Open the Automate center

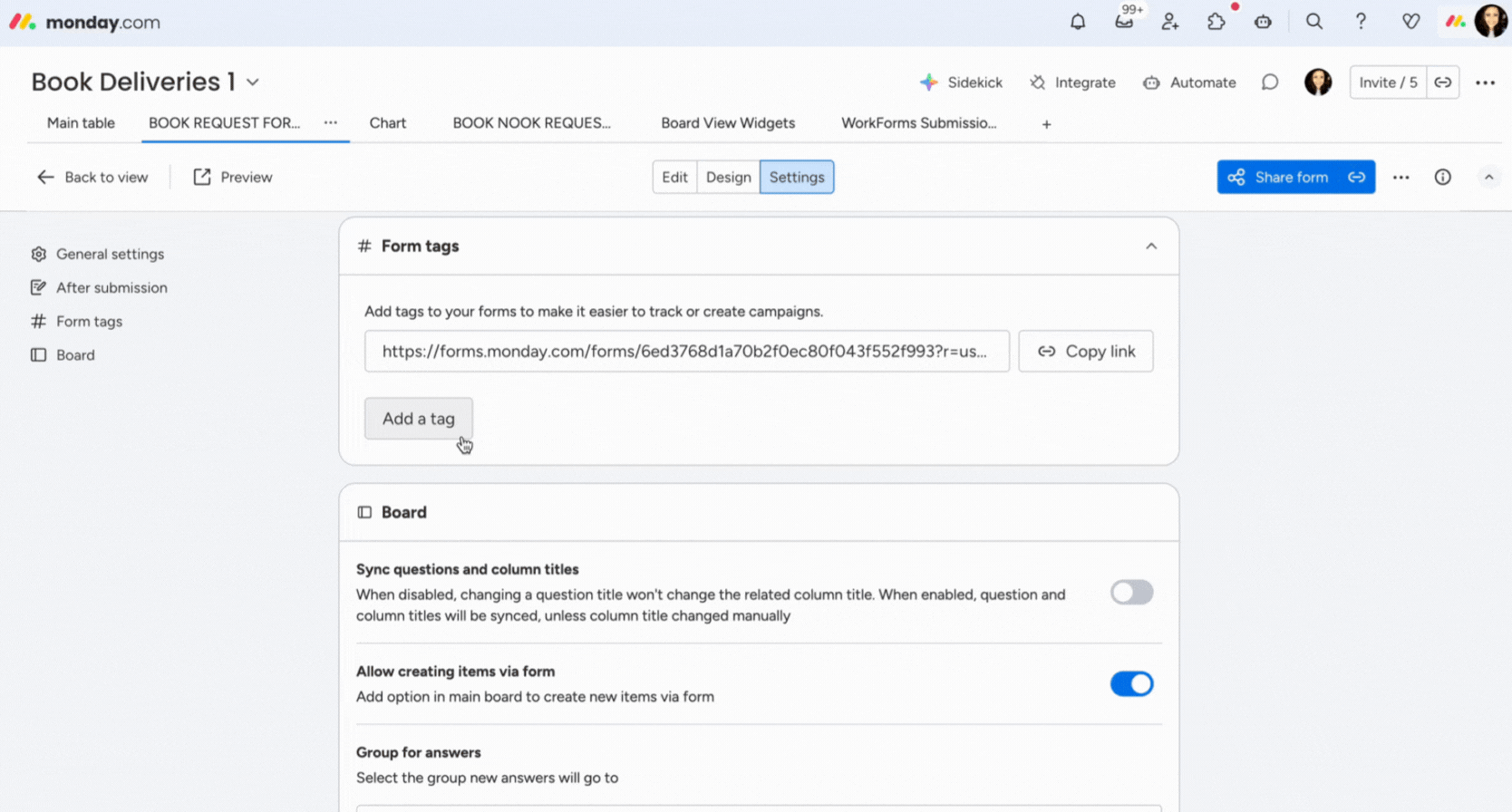pyautogui.click(x=1189, y=82)
